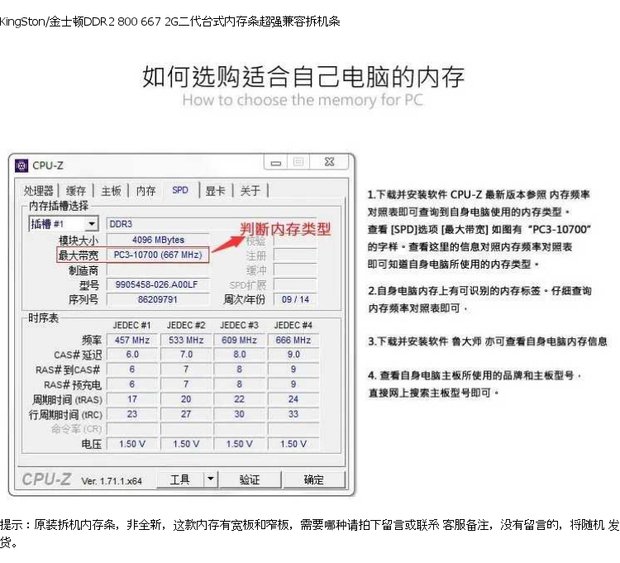Image resolution: width=620 pixels, height=563 pixels.
Task: Close the CPU-Z window
Action: point(329,162)
